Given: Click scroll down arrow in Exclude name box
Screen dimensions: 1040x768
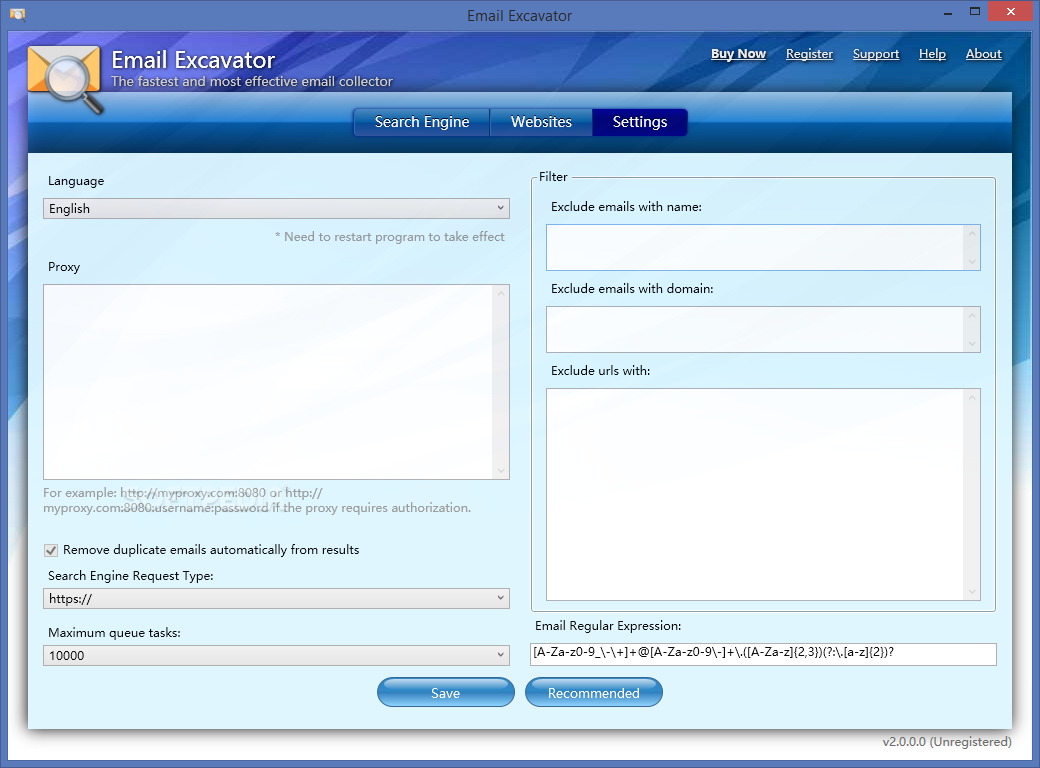Looking at the screenshot, I should point(972,261).
